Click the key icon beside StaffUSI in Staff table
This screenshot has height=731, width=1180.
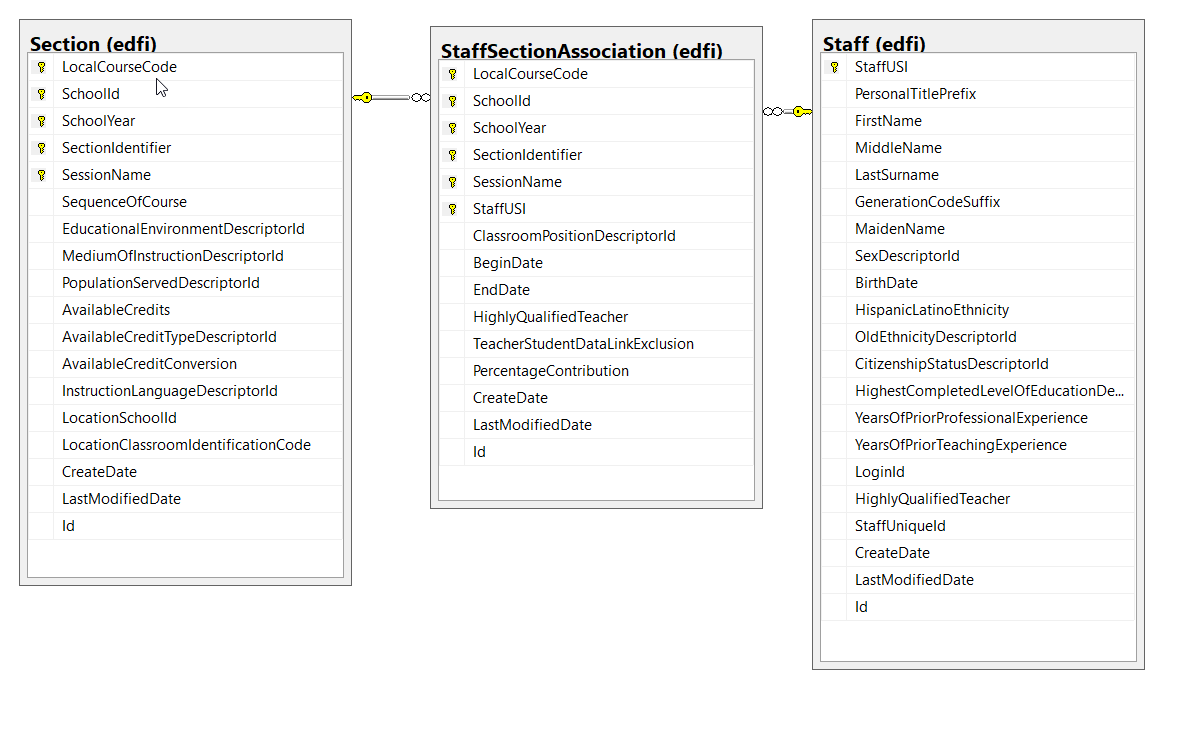(835, 67)
